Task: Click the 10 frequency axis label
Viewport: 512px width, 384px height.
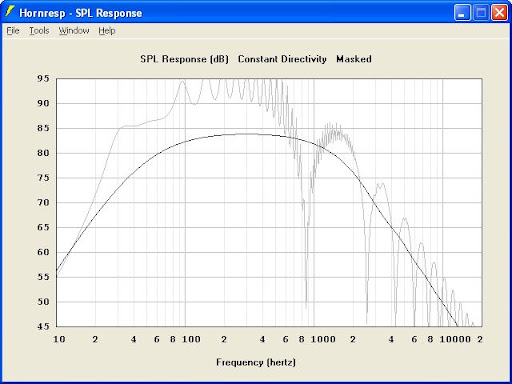Action: pos(59,339)
